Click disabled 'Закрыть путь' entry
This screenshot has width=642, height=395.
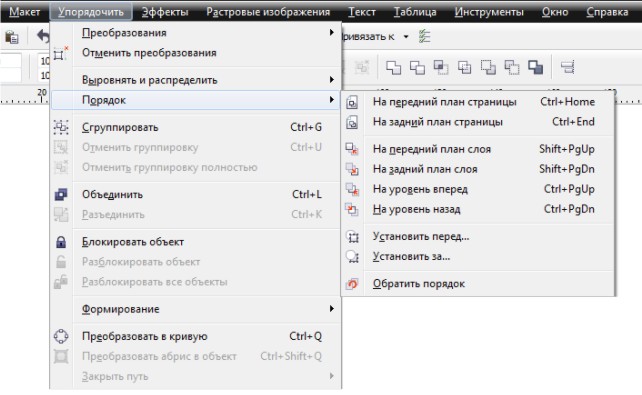click(195, 377)
